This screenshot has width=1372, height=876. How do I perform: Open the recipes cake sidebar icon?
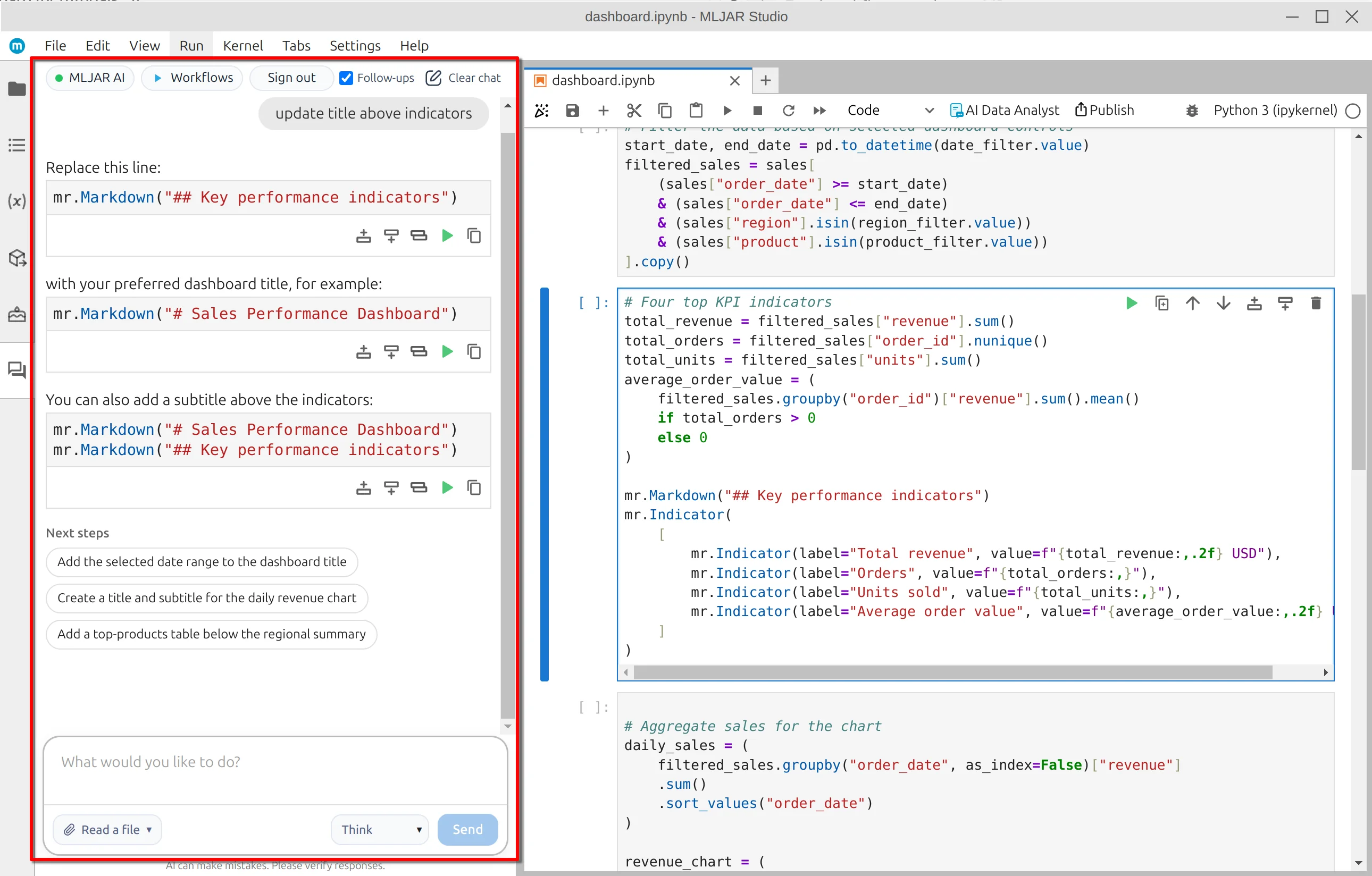[x=16, y=314]
